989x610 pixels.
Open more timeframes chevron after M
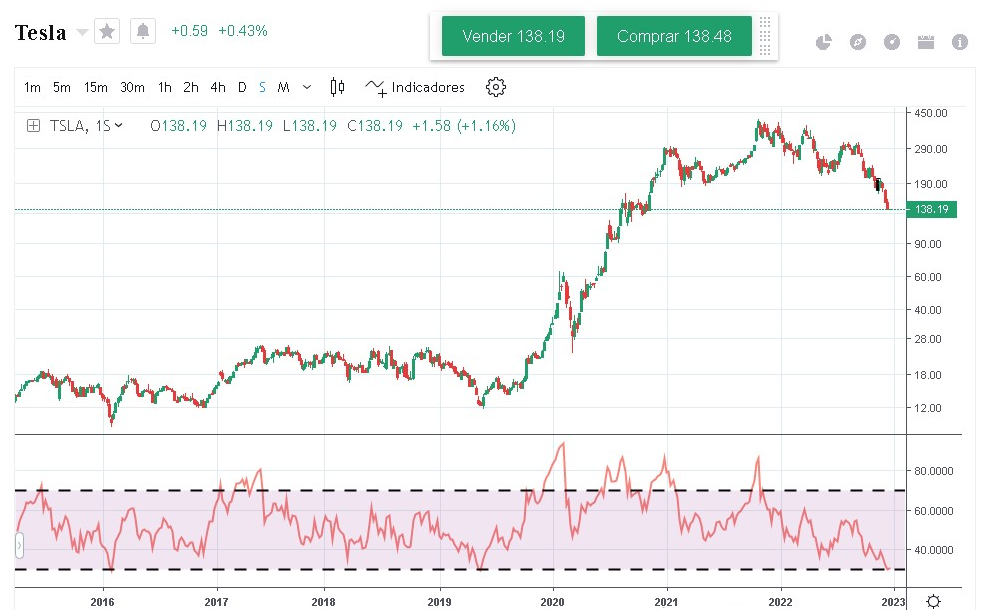306,87
